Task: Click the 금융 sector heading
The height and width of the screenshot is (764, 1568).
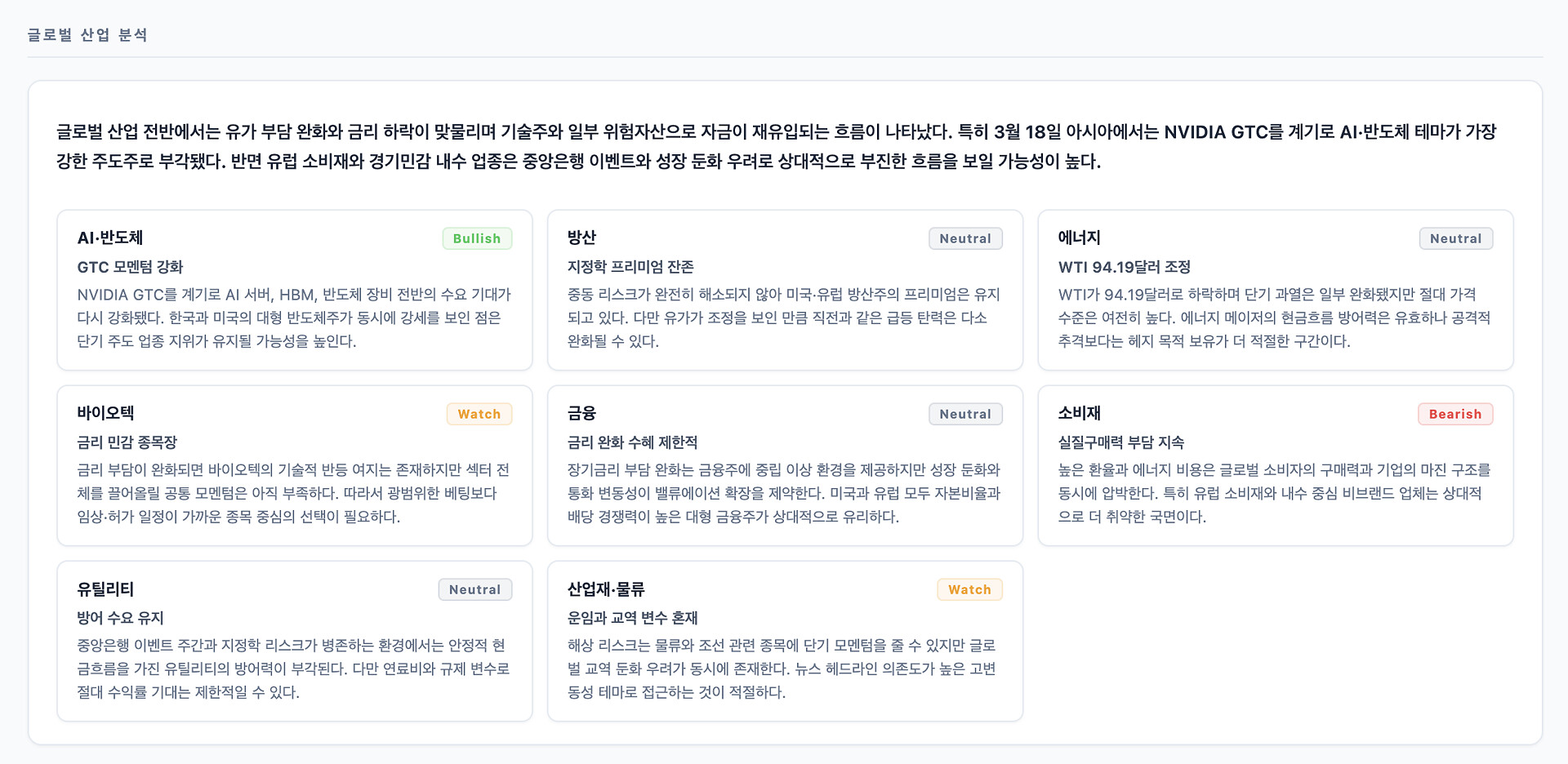Action: [581, 413]
